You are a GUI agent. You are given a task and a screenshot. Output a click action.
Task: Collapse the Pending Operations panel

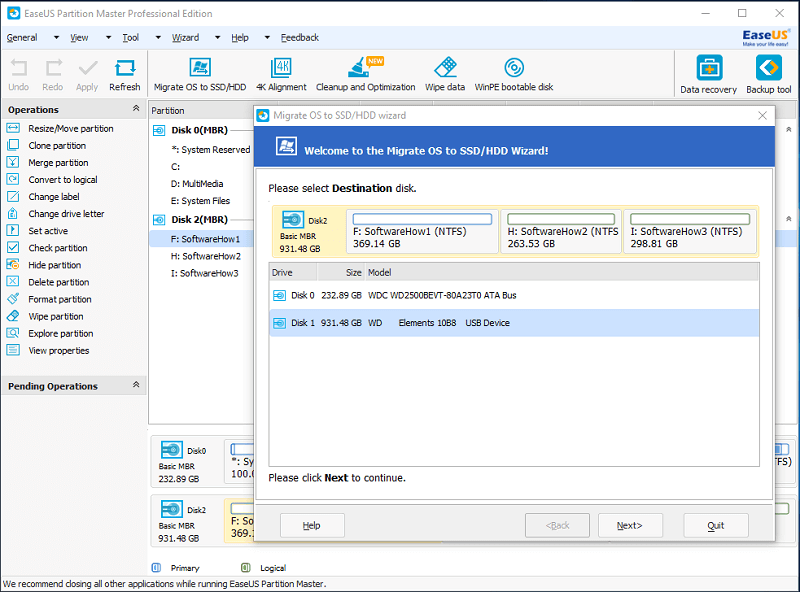tap(136, 385)
